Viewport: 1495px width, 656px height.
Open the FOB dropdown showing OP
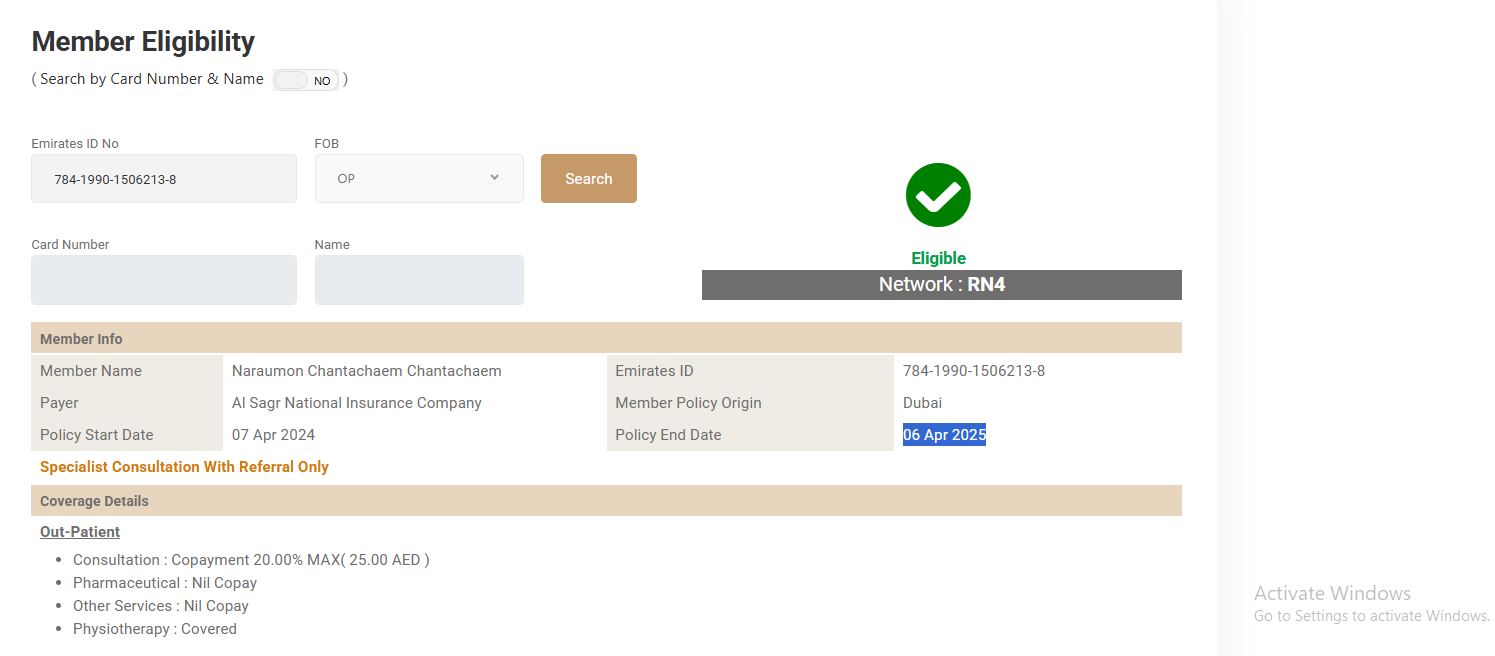tap(418, 179)
